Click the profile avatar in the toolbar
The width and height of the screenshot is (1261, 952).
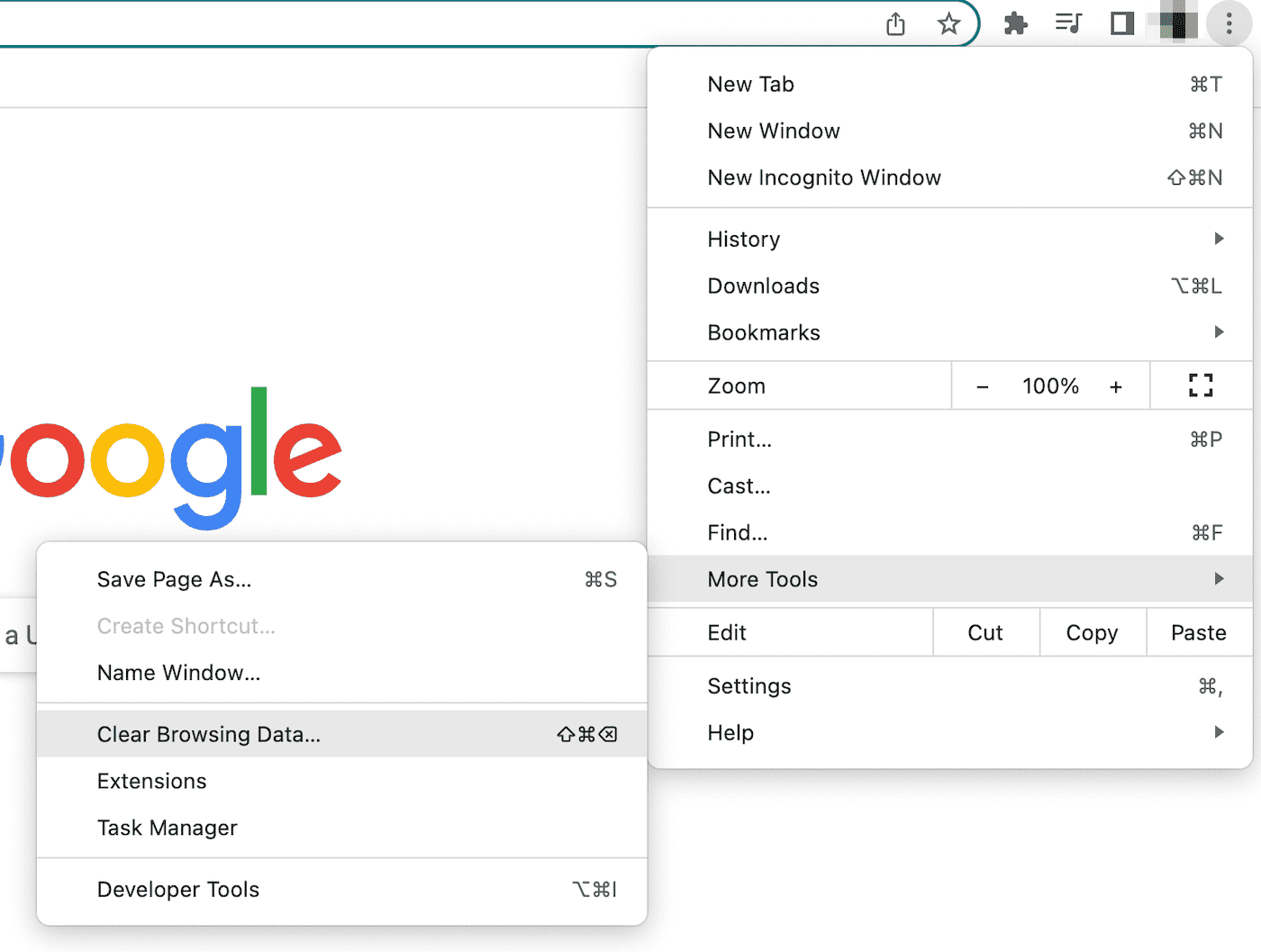(1175, 24)
